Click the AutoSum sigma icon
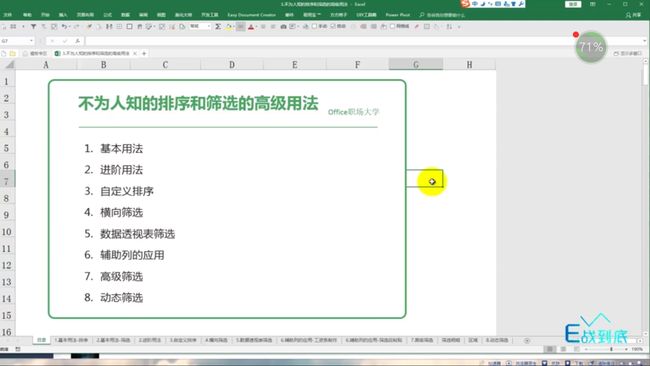650x366 pixels. [218, 27]
